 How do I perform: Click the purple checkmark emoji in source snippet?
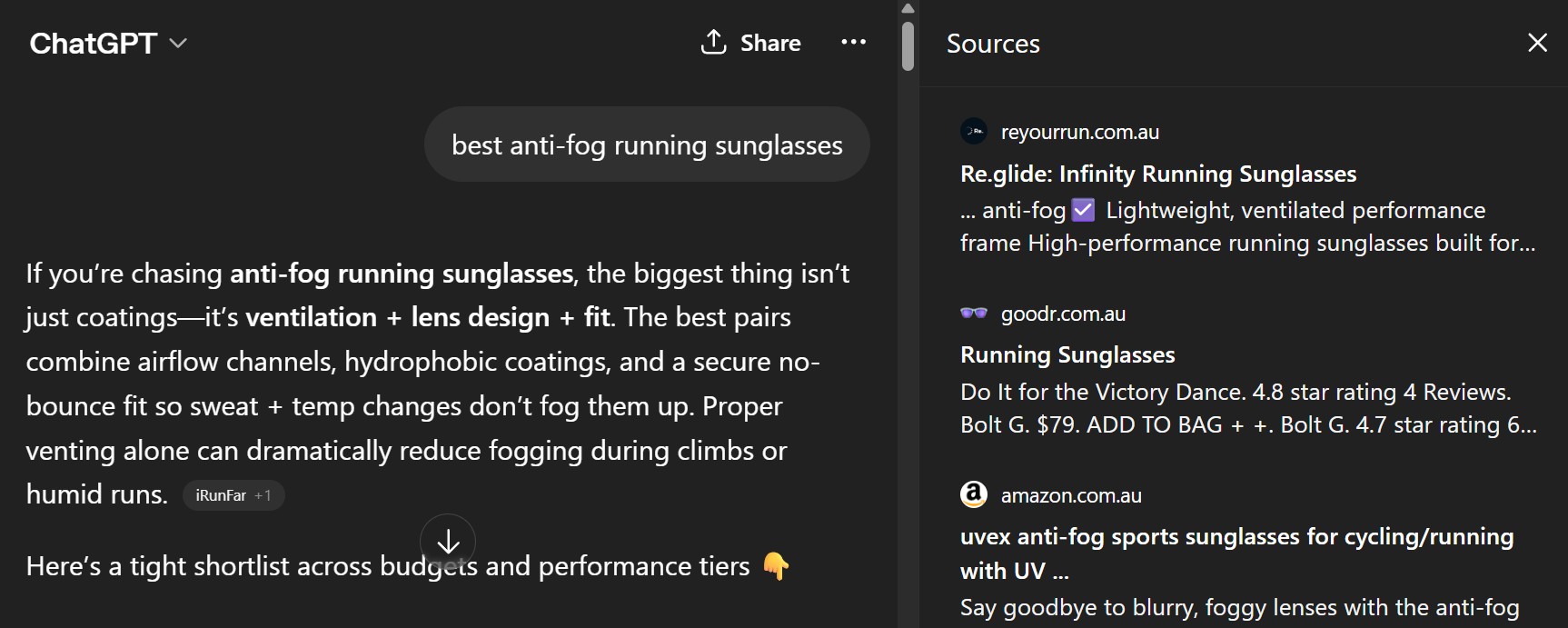(x=1082, y=210)
